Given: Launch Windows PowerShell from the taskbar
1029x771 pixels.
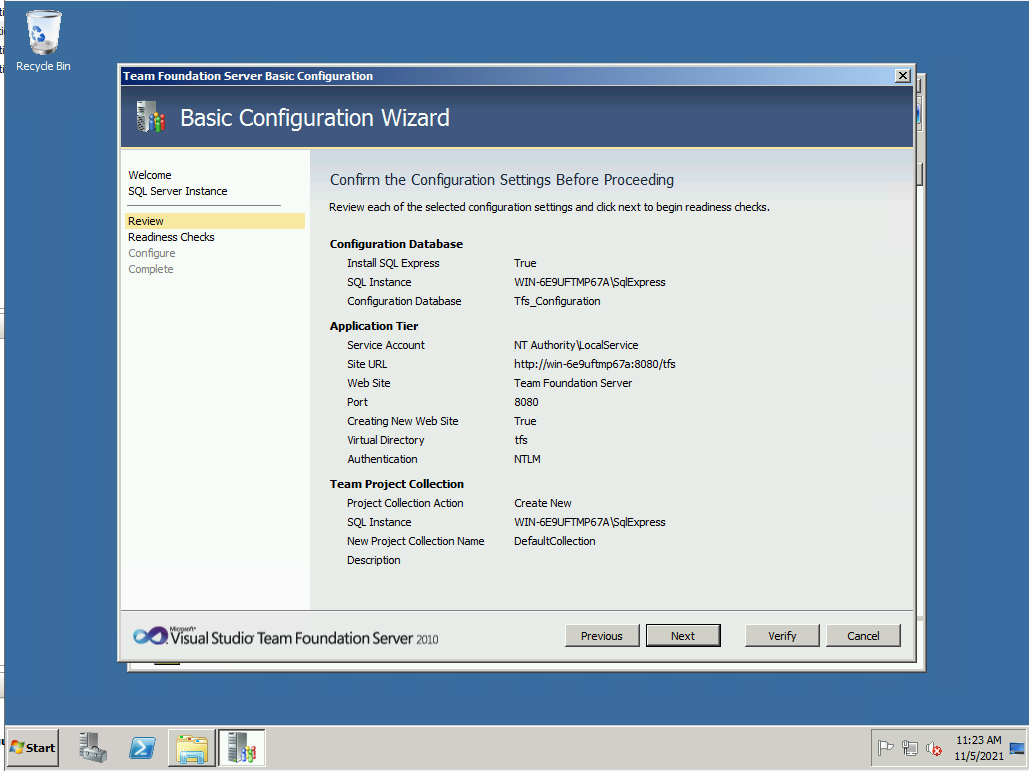Looking at the screenshot, I should [x=142, y=747].
